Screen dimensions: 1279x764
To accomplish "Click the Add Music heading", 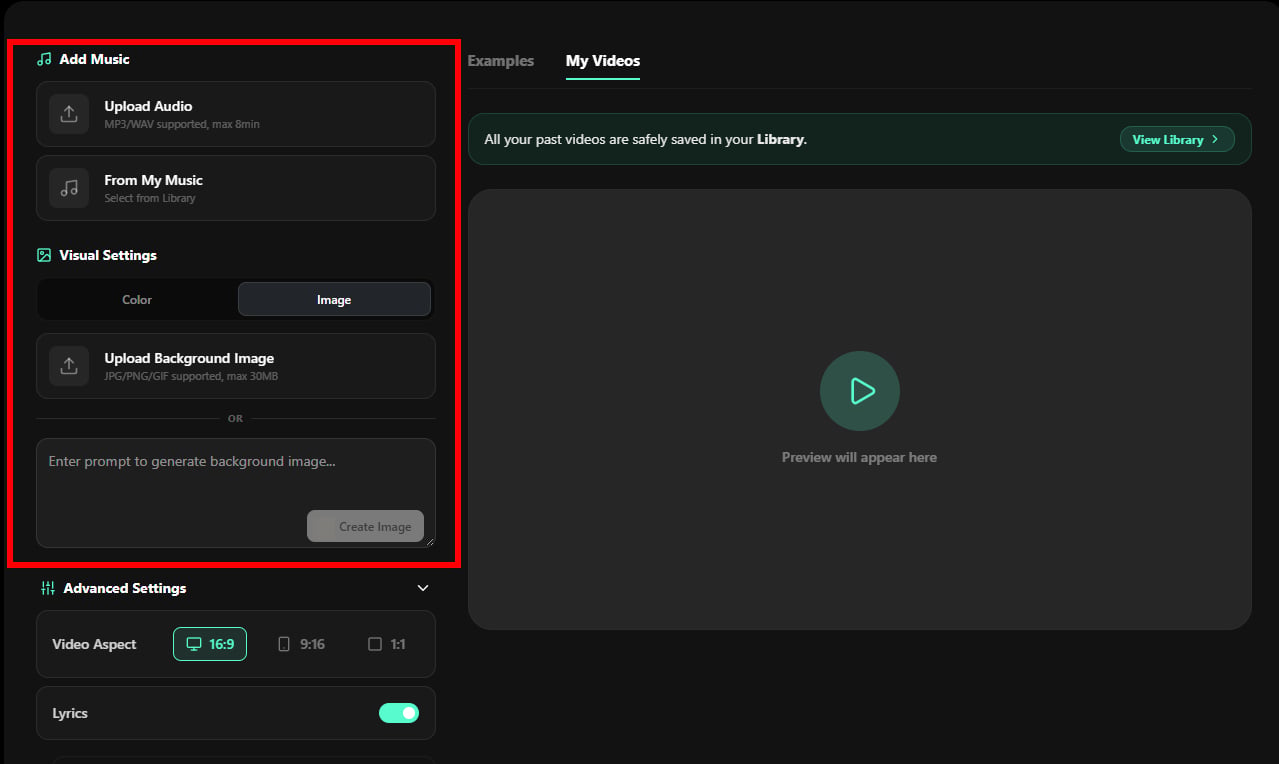I will (94, 59).
